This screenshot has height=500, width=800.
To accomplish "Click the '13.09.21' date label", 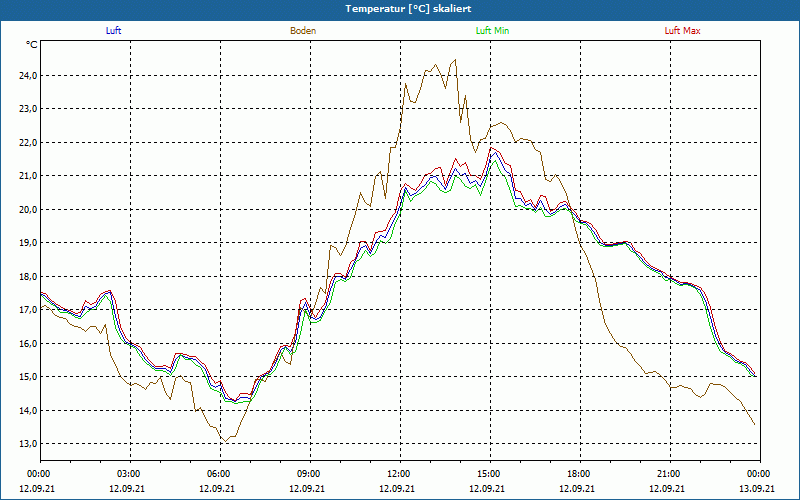I will point(758,488).
